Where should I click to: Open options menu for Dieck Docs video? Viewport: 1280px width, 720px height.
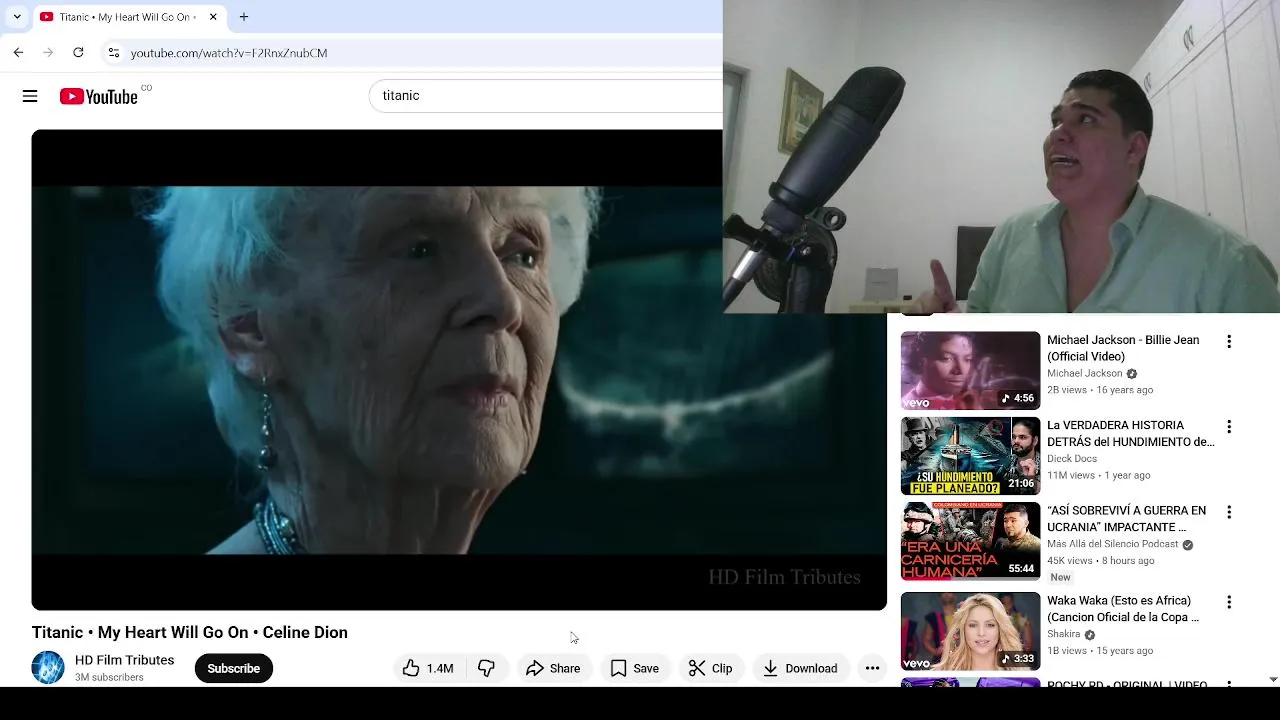pyautogui.click(x=1229, y=427)
